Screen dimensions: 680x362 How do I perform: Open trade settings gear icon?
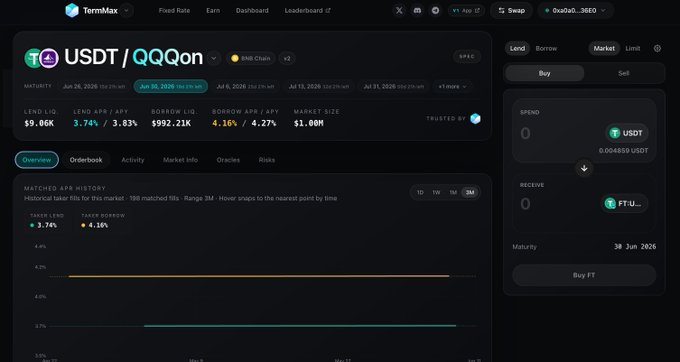click(x=657, y=49)
